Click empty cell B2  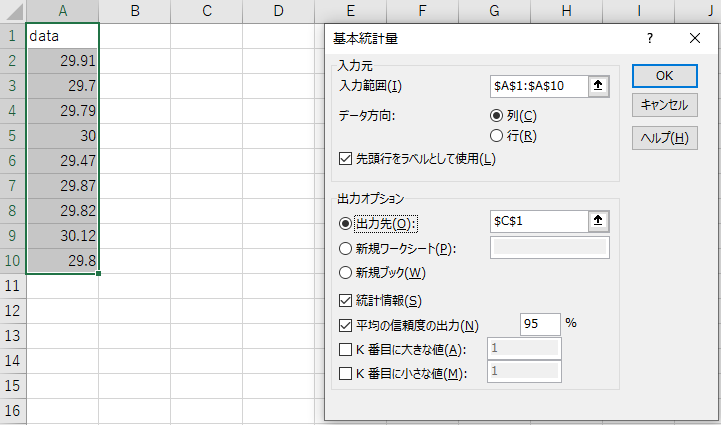tap(135, 61)
